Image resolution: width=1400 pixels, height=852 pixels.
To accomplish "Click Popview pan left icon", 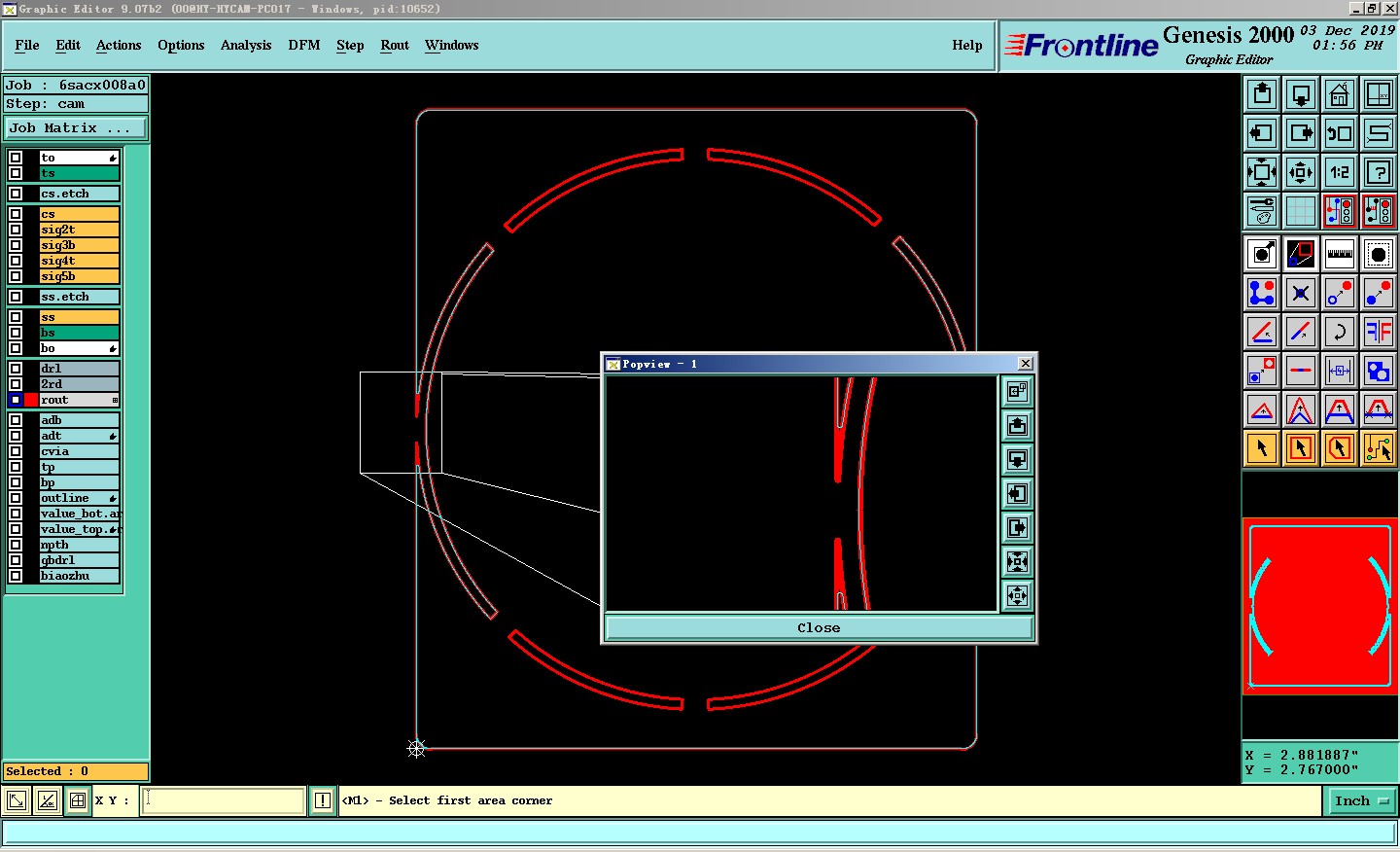I will (x=1017, y=494).
